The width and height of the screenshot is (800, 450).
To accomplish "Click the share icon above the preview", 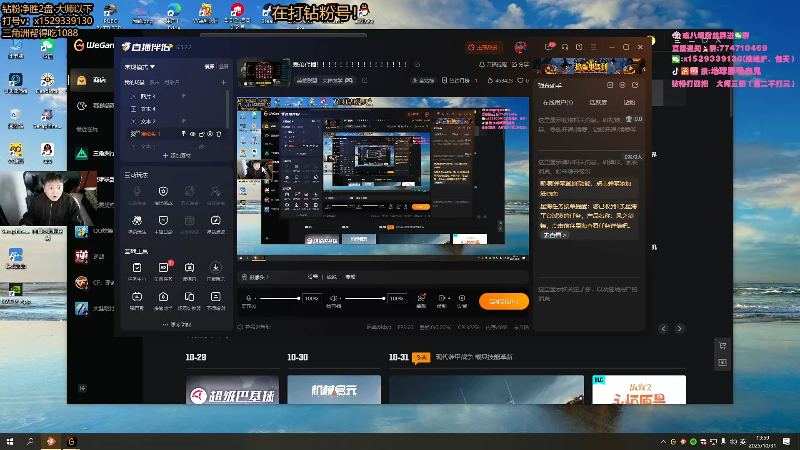I will coord(520,65).
